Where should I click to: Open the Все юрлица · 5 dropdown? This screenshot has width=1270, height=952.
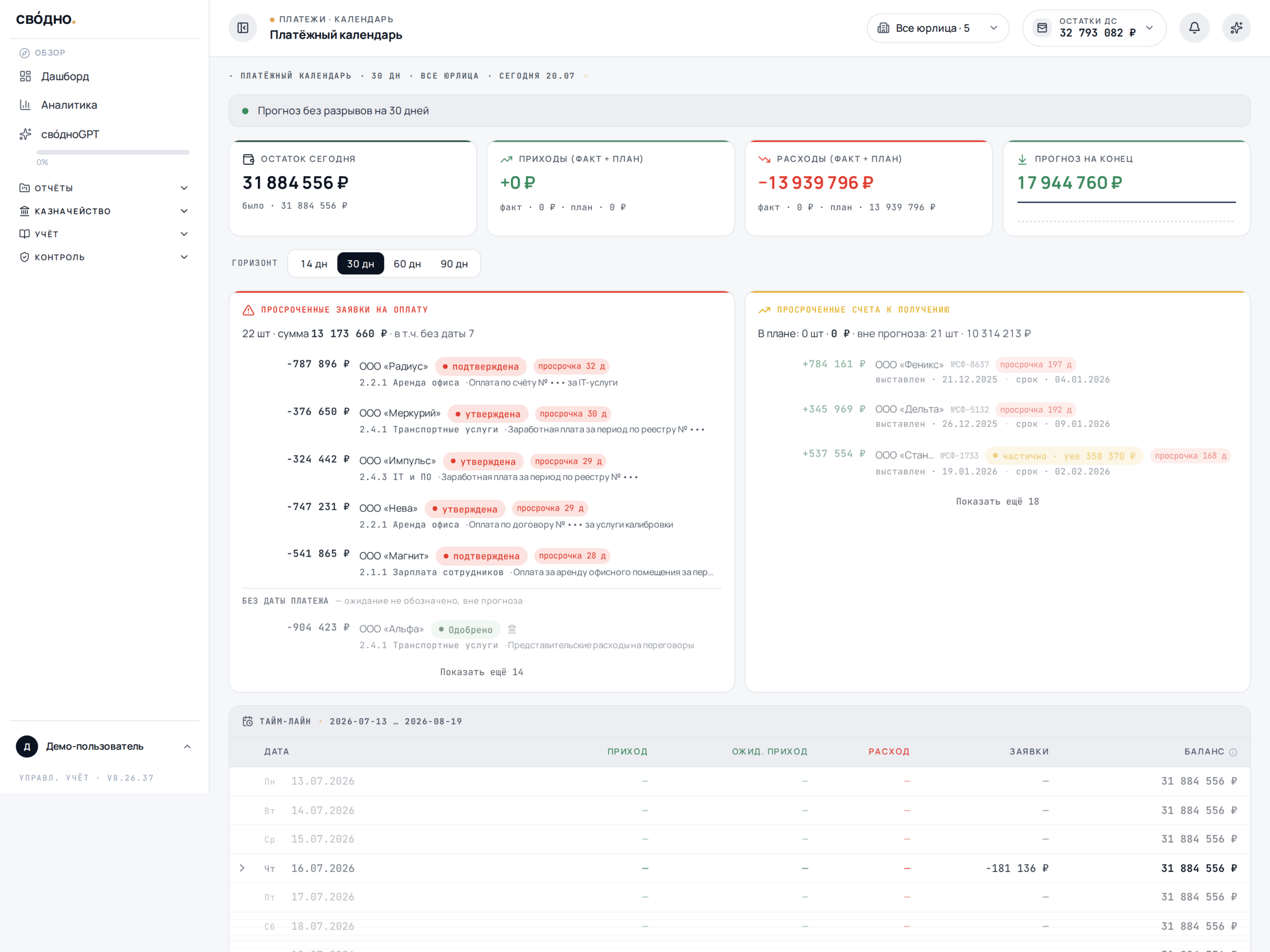[938, 28]
